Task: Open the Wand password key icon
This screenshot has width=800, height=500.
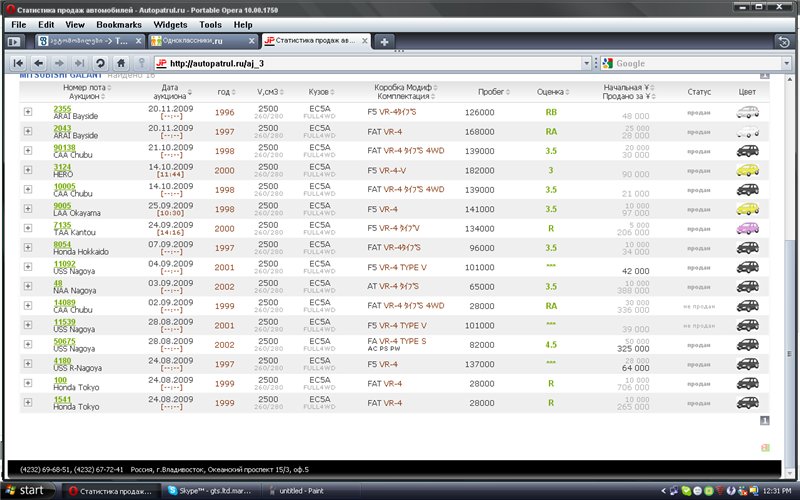Action: point(141,63)
